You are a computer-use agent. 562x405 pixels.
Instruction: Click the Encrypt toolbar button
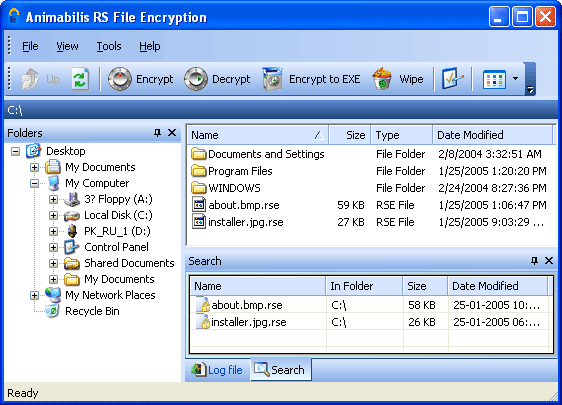140,79
